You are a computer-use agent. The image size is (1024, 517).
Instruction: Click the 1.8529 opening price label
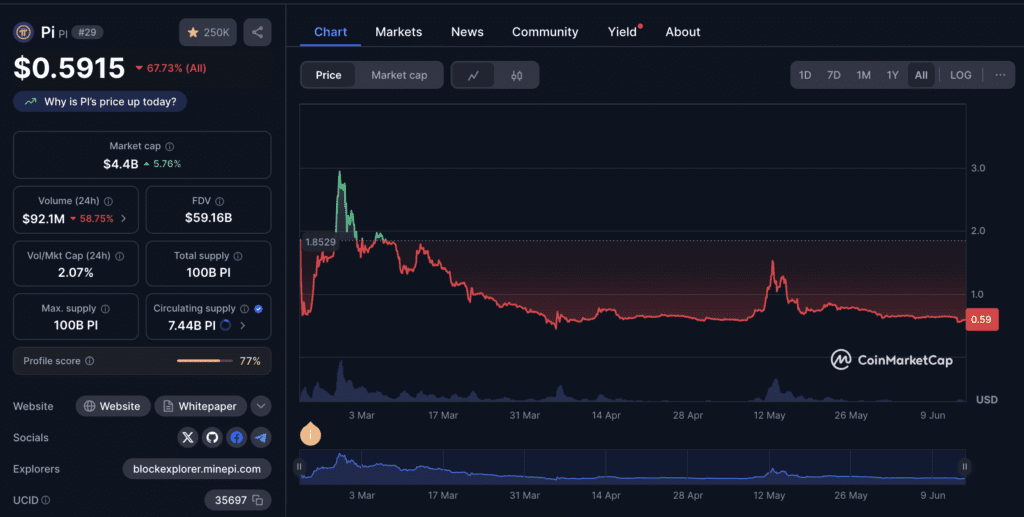(x=320, y=242)
